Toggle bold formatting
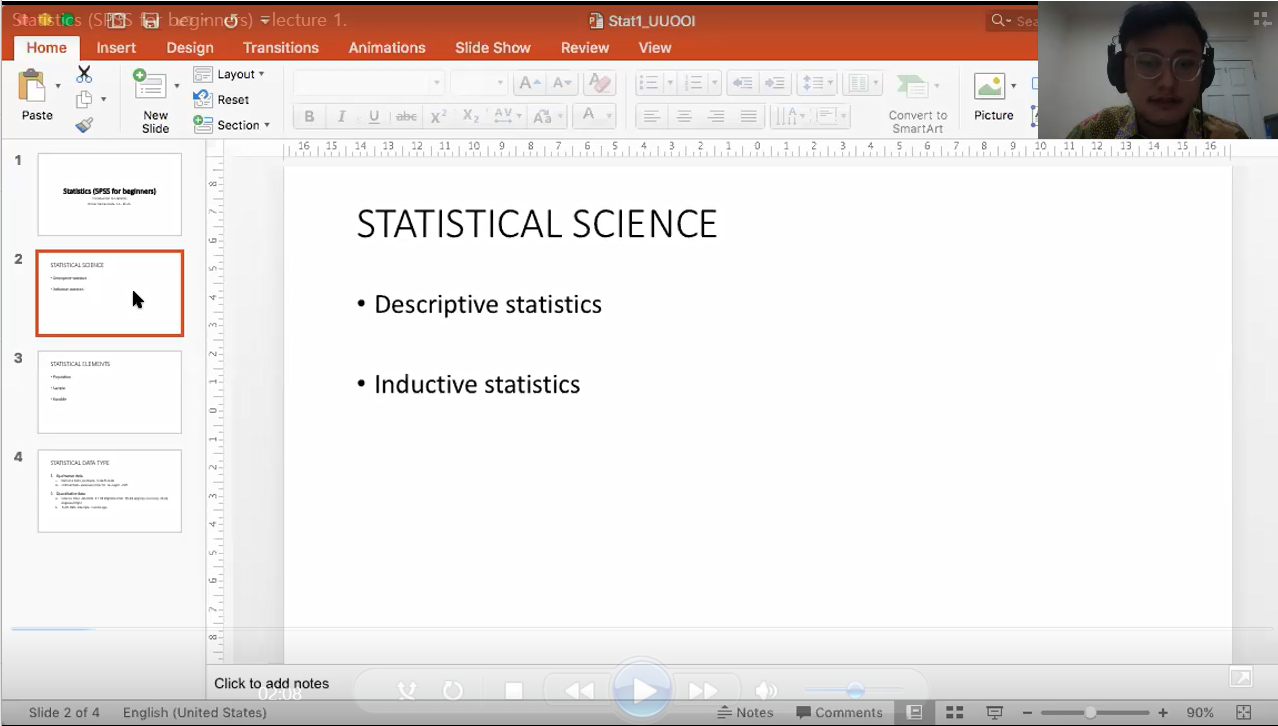The height and width of the screenshot is (726, 1278). click(x=309, y=116)
